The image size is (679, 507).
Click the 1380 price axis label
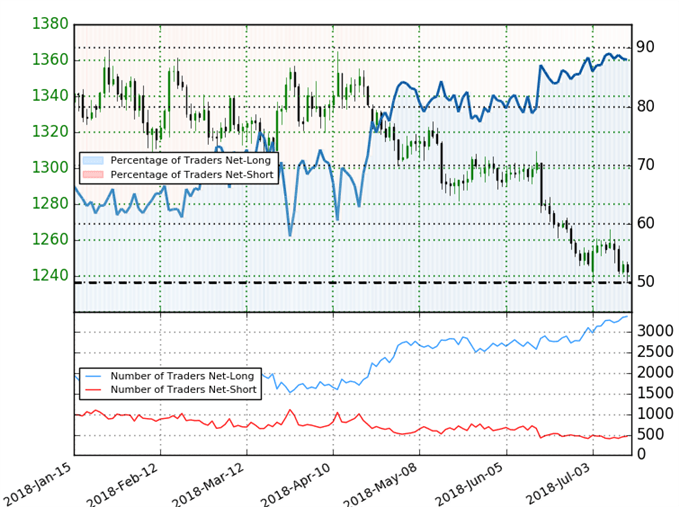point(50,24)
